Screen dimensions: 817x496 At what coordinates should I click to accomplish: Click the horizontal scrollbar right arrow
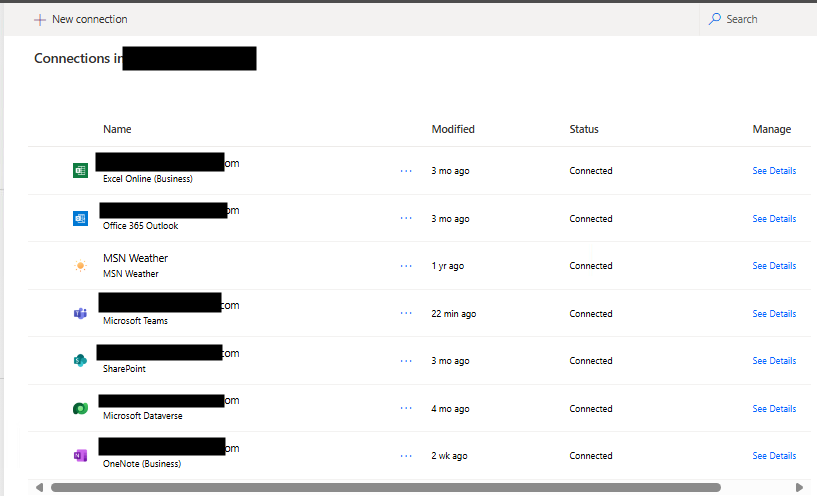(x=799, y=488)
